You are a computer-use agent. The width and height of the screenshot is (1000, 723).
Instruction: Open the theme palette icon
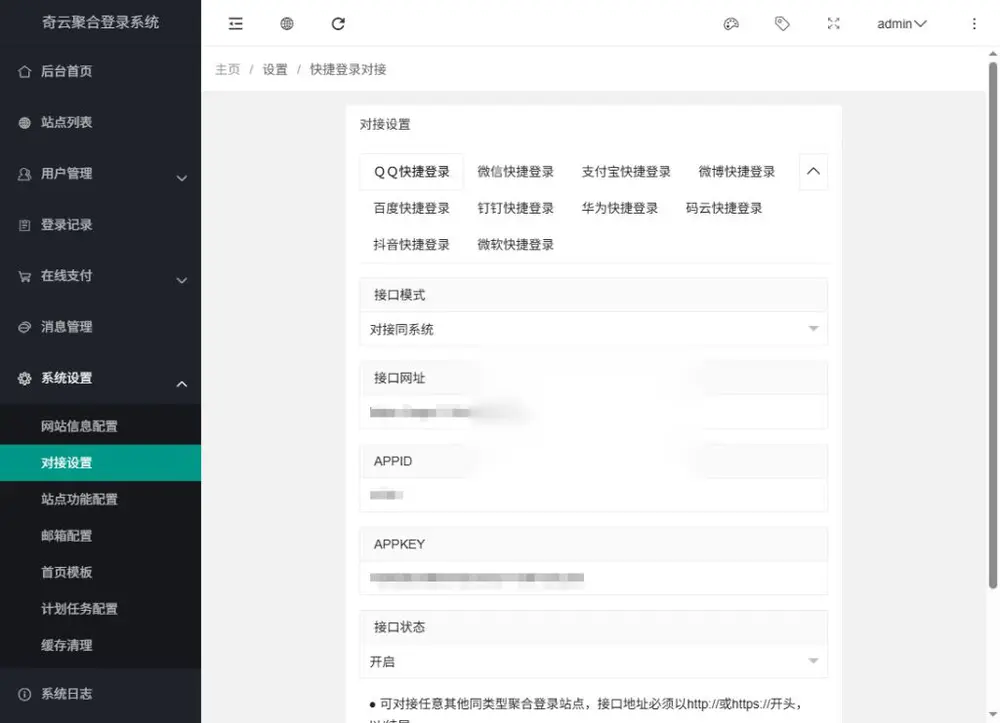[731, 24]
